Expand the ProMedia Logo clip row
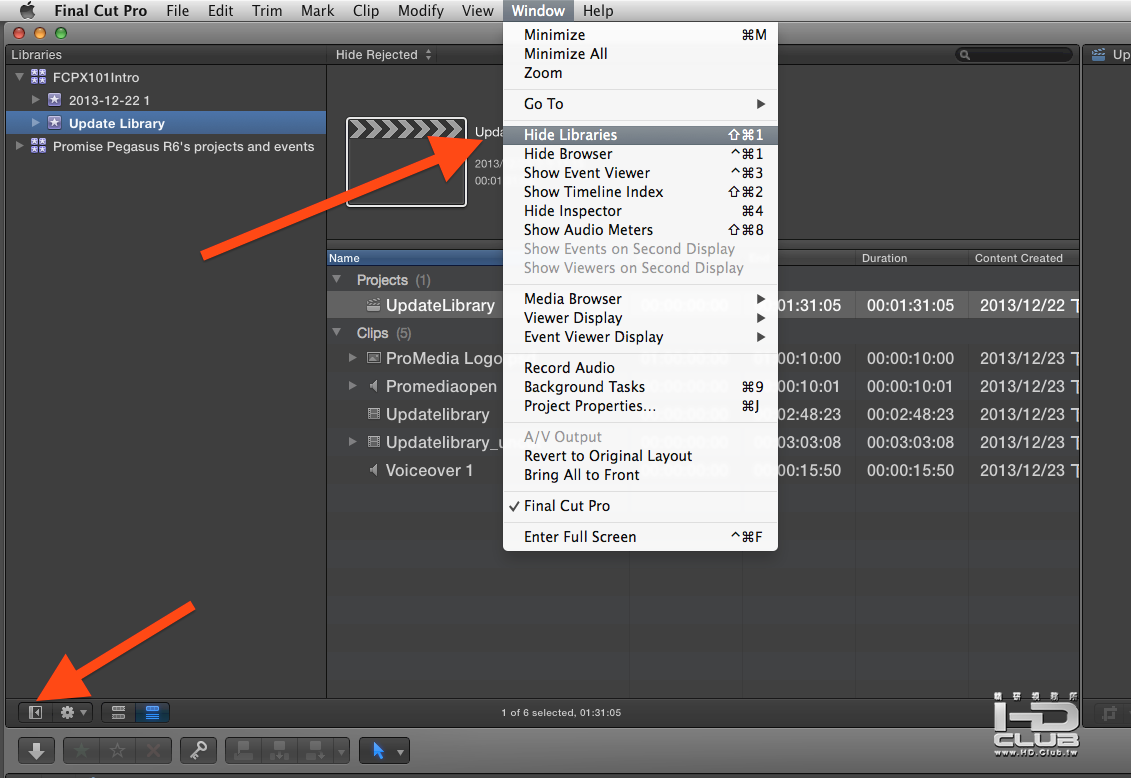The image size is (1131, 778). tap(353, 358)
